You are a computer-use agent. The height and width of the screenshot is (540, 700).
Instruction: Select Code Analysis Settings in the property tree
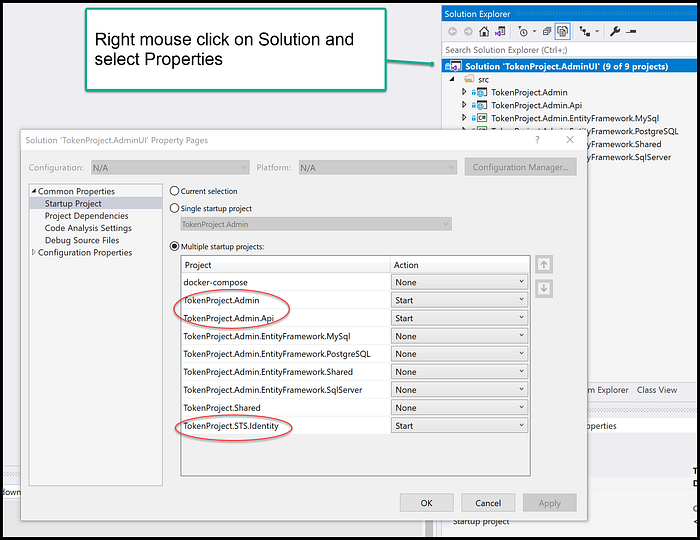click(88, 228)
